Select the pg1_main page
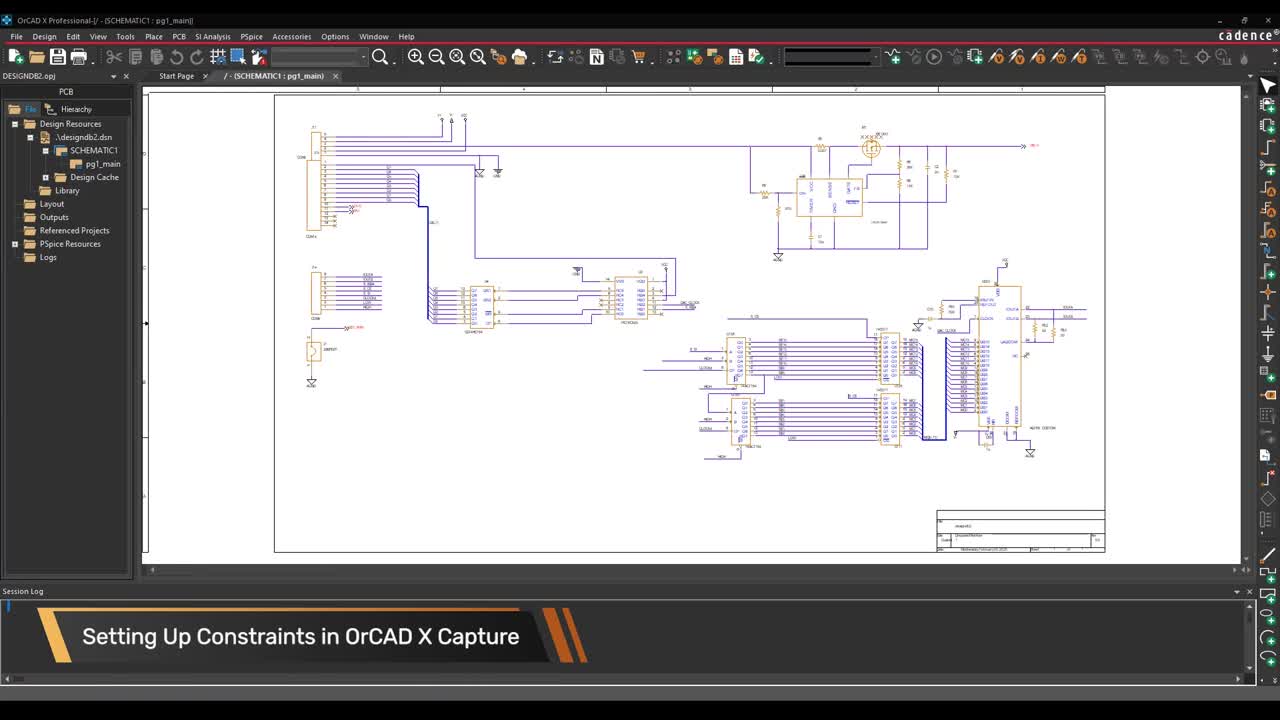The height and width of the screenshot is (720, 1280). 103,164
